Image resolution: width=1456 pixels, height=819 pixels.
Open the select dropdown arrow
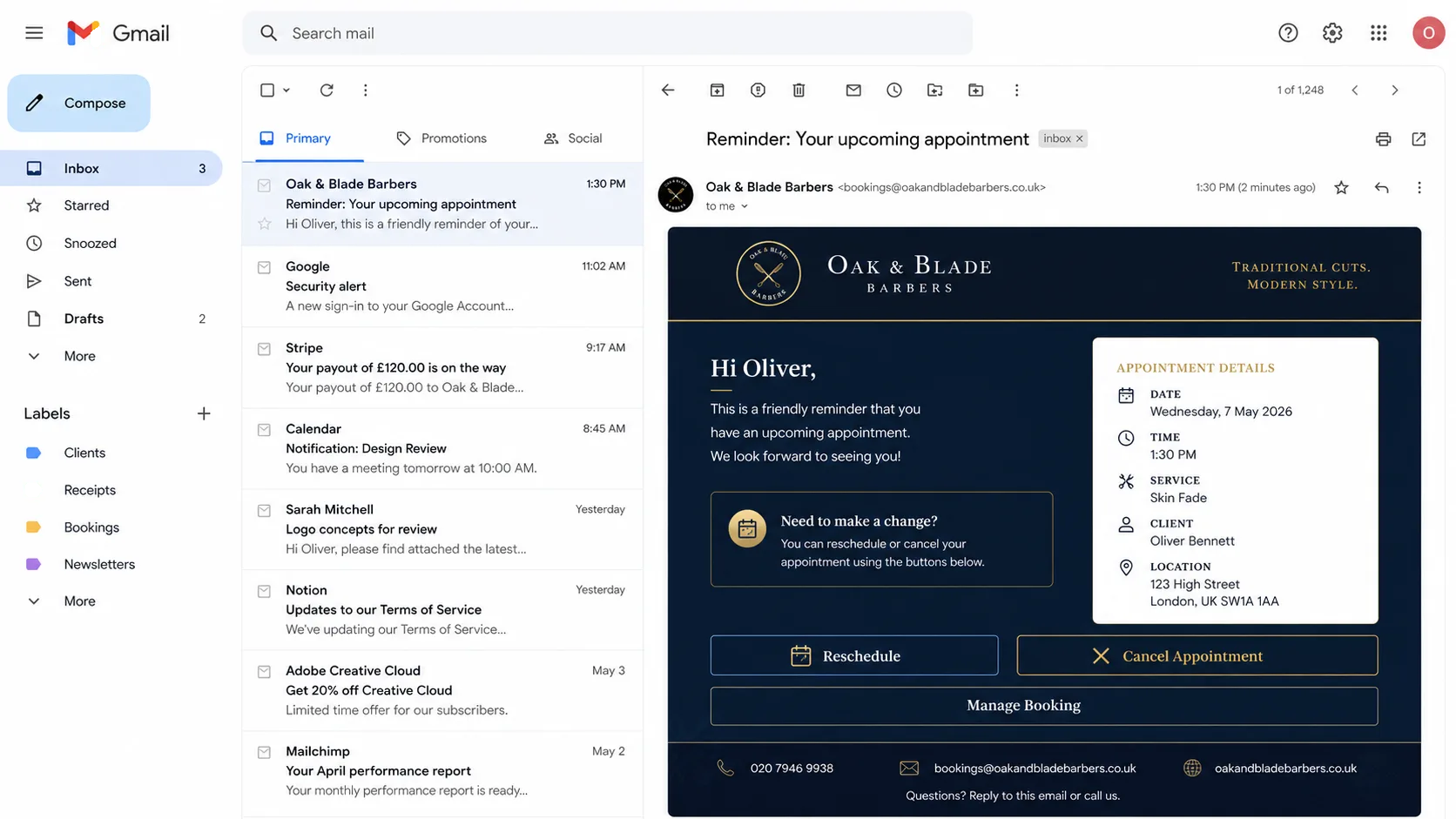286,90
